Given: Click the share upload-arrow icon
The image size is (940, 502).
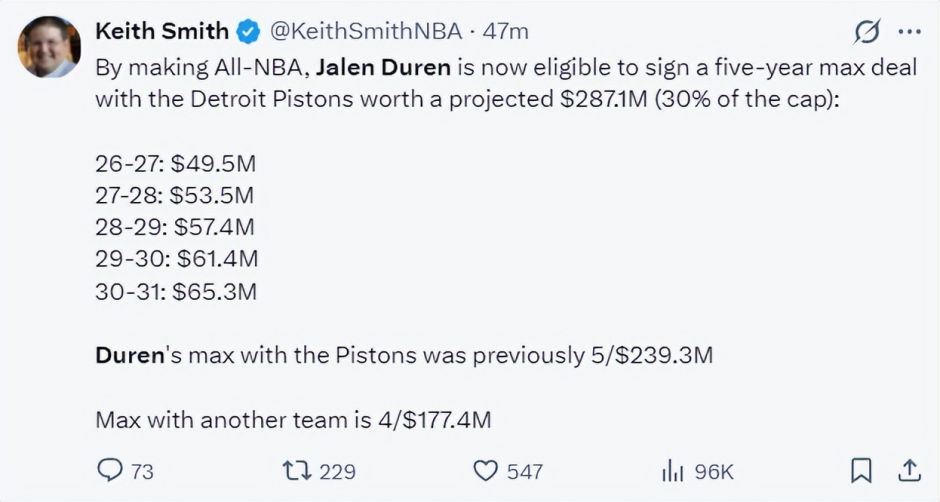Looking at the screenshot, I should tap(909, 471).
